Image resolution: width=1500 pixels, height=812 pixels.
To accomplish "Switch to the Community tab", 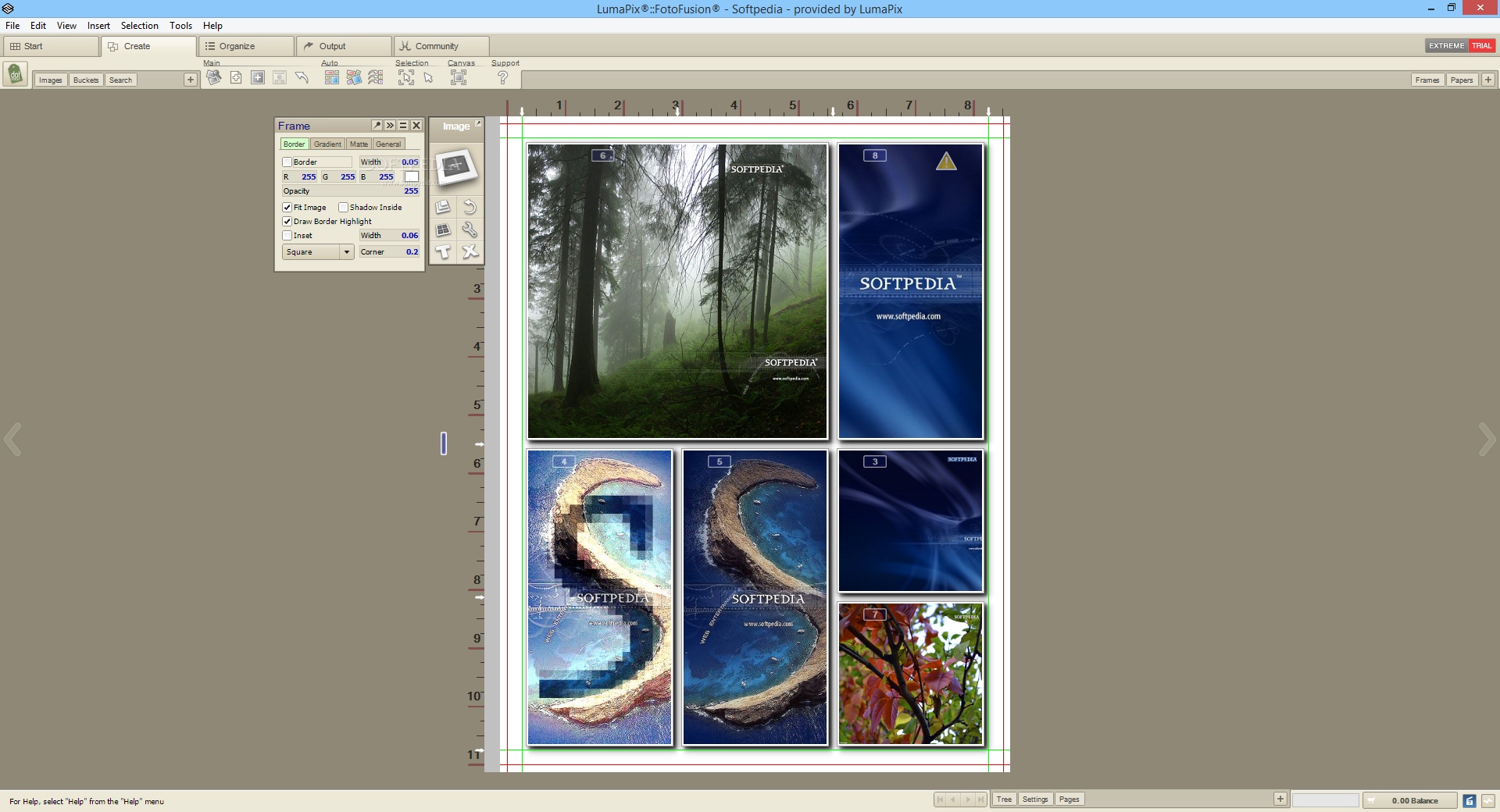I will coord(441,46).
